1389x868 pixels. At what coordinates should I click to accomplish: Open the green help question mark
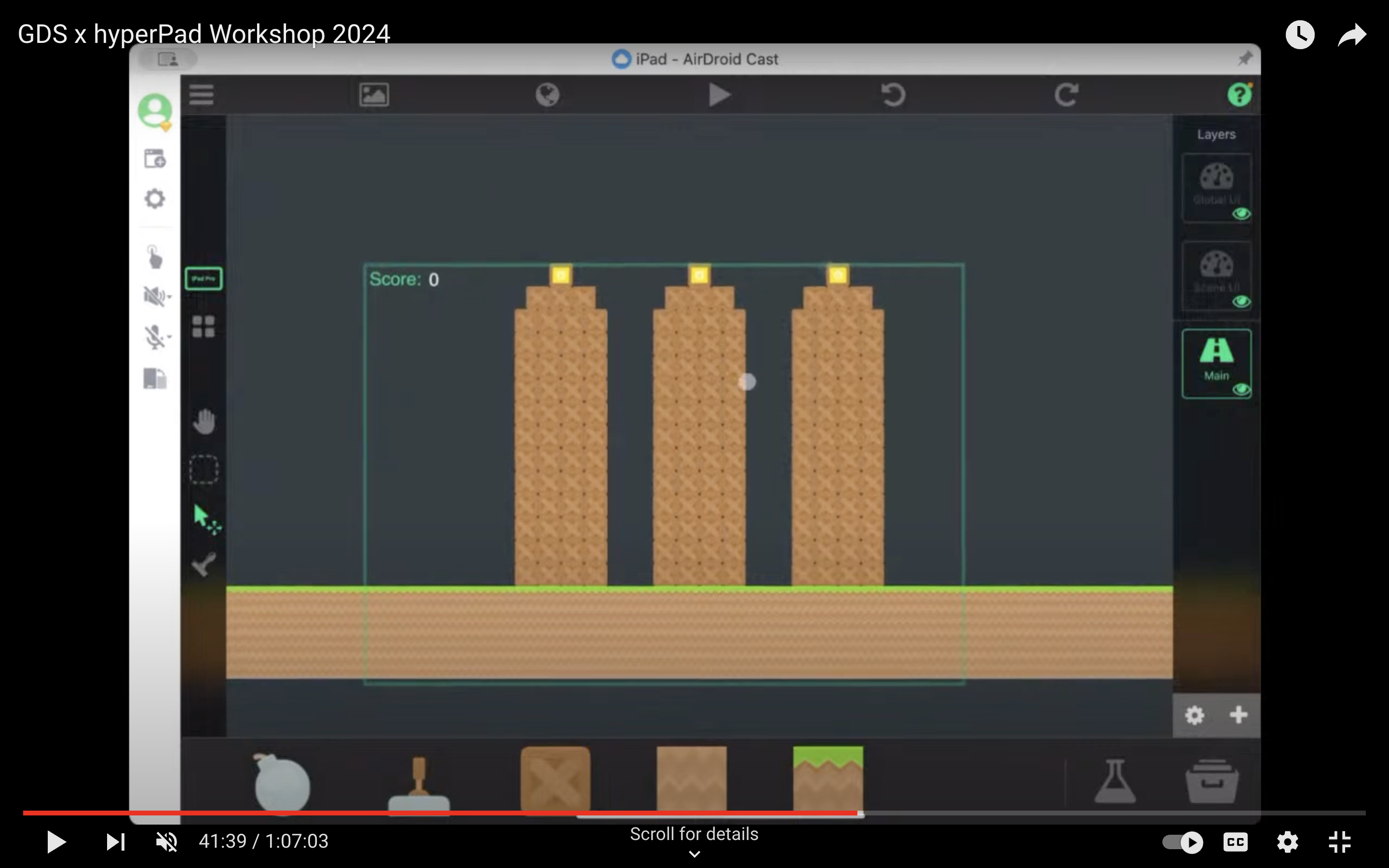(1240, 94)
